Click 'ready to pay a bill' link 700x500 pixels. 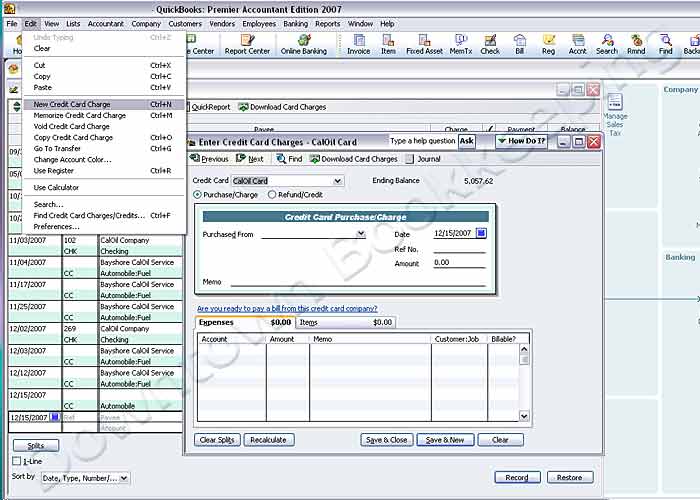tap(287, 308)
